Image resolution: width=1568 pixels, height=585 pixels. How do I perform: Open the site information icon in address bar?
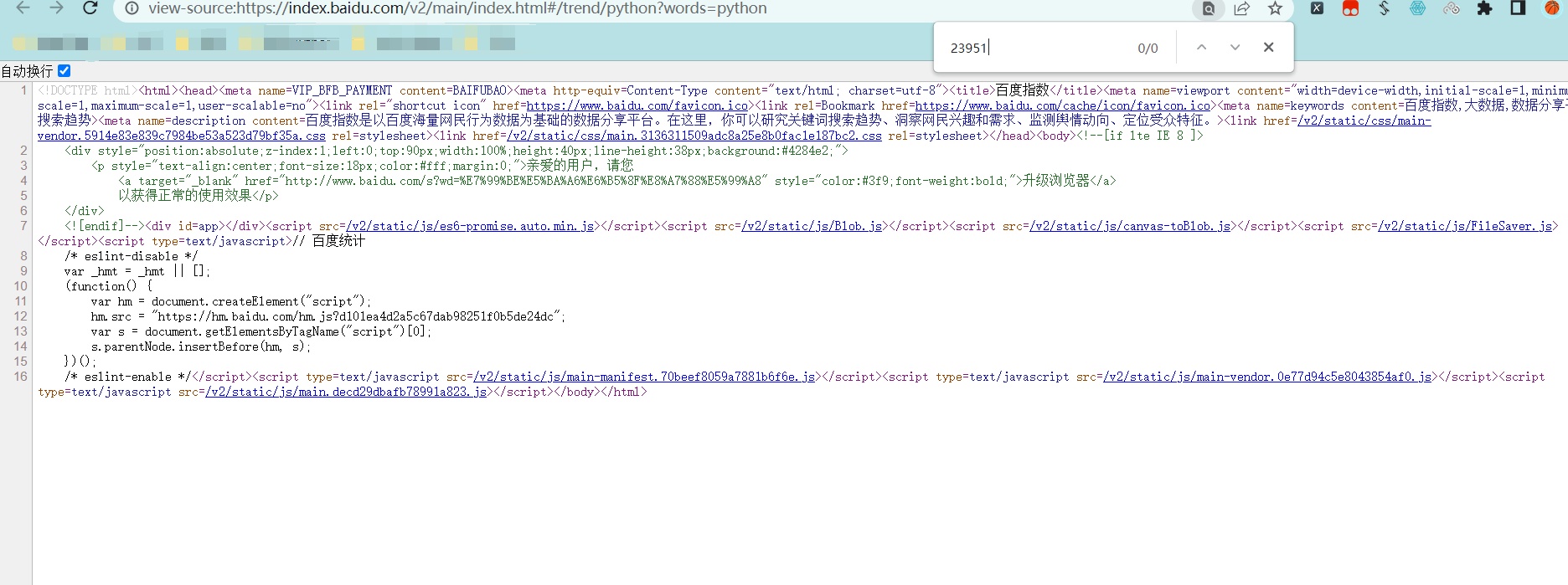click(x=132, y=8)
